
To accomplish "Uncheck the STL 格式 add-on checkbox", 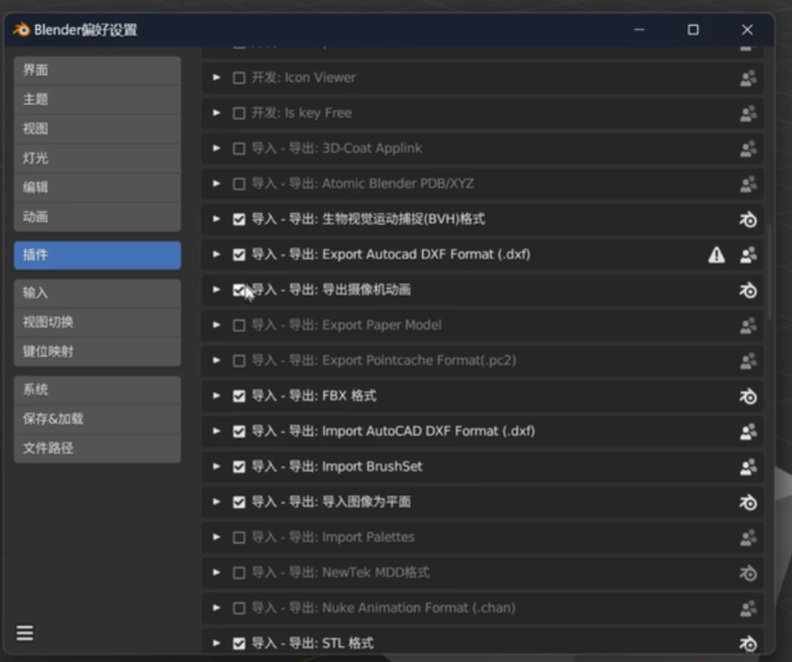I will [239, 643].
